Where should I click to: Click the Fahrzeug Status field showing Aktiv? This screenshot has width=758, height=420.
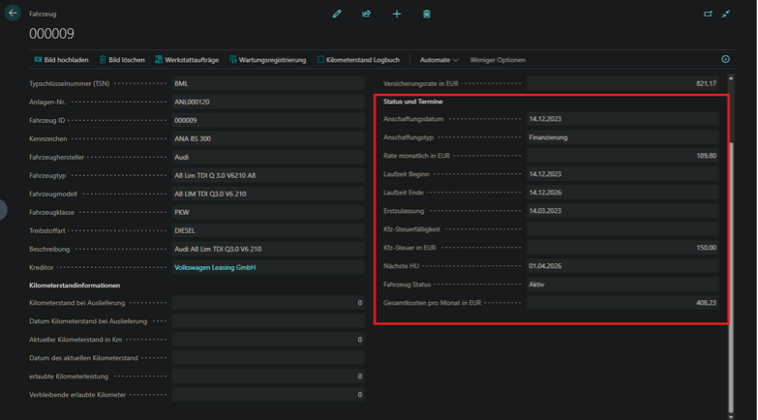pyautogui.click(x=621, y=284)
